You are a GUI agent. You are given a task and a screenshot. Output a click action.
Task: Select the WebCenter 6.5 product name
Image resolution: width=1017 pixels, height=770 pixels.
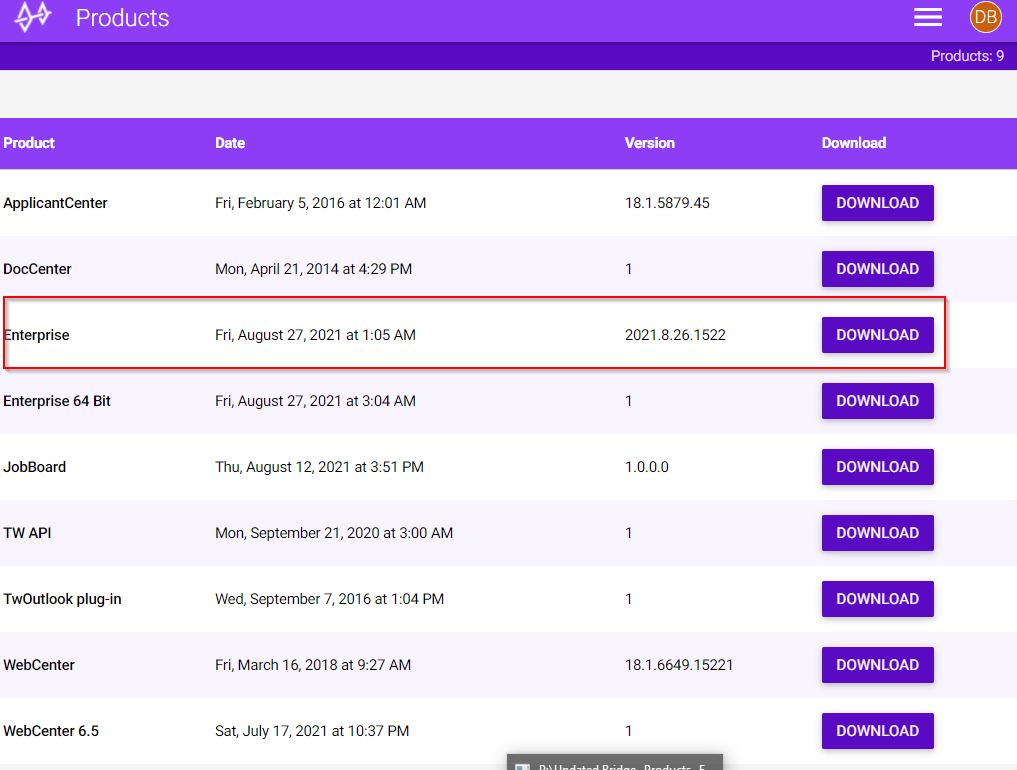coord(51,731)
